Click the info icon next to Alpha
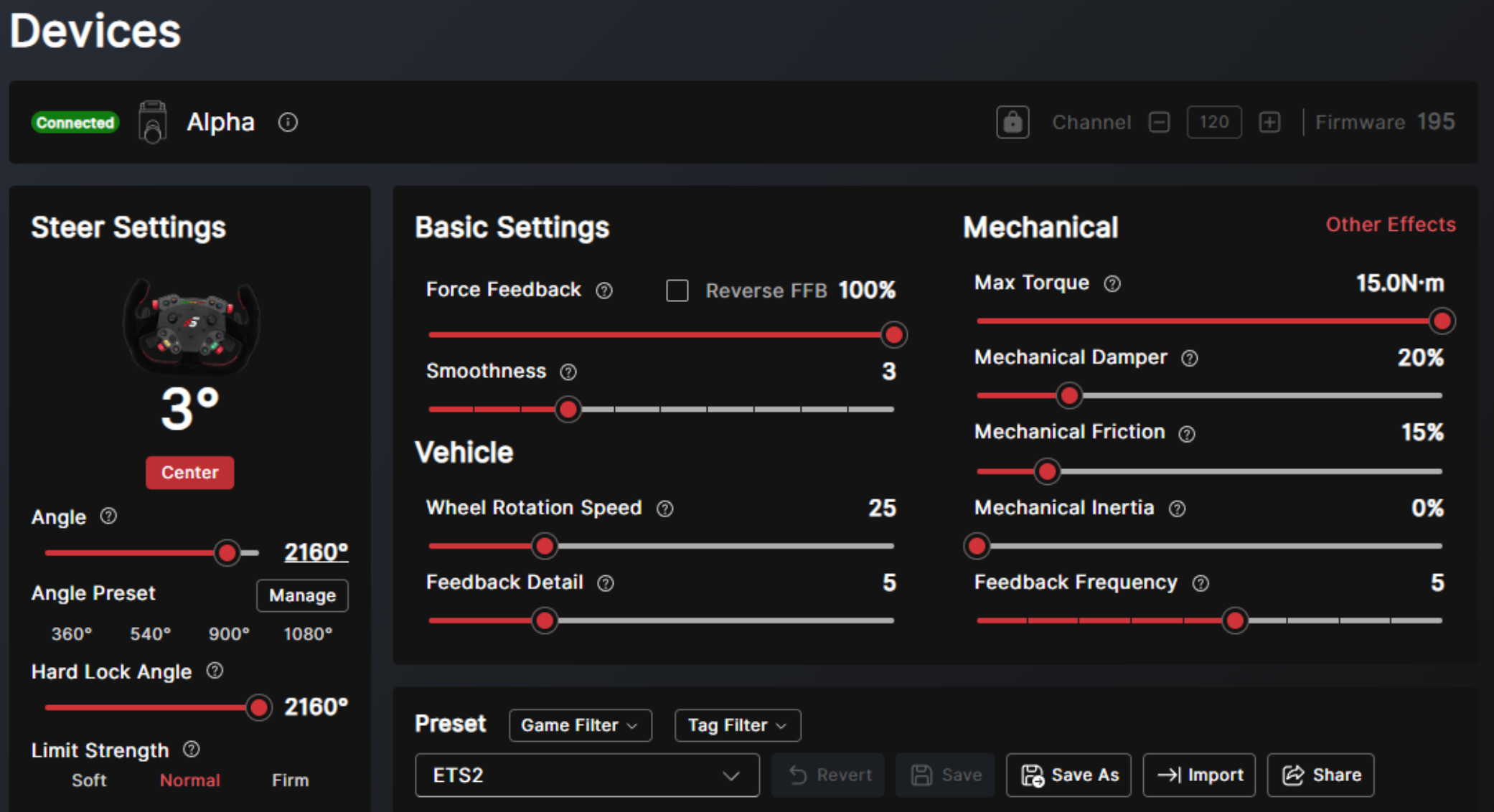Image resolution: width=1494 pixels, height=812 pixels. click(288, 123)
